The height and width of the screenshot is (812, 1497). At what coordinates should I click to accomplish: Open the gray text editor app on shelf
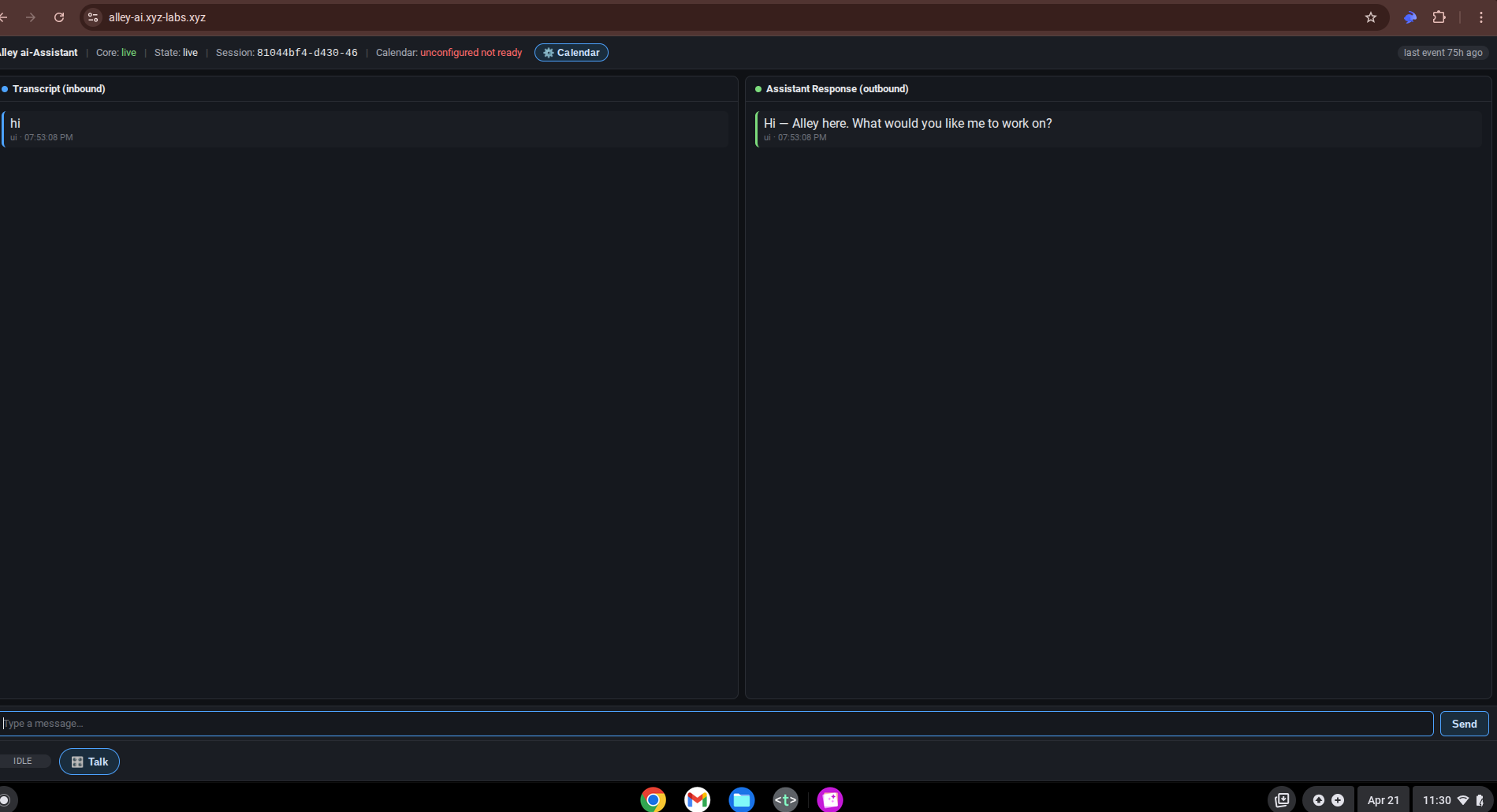(x=785, y=800)
